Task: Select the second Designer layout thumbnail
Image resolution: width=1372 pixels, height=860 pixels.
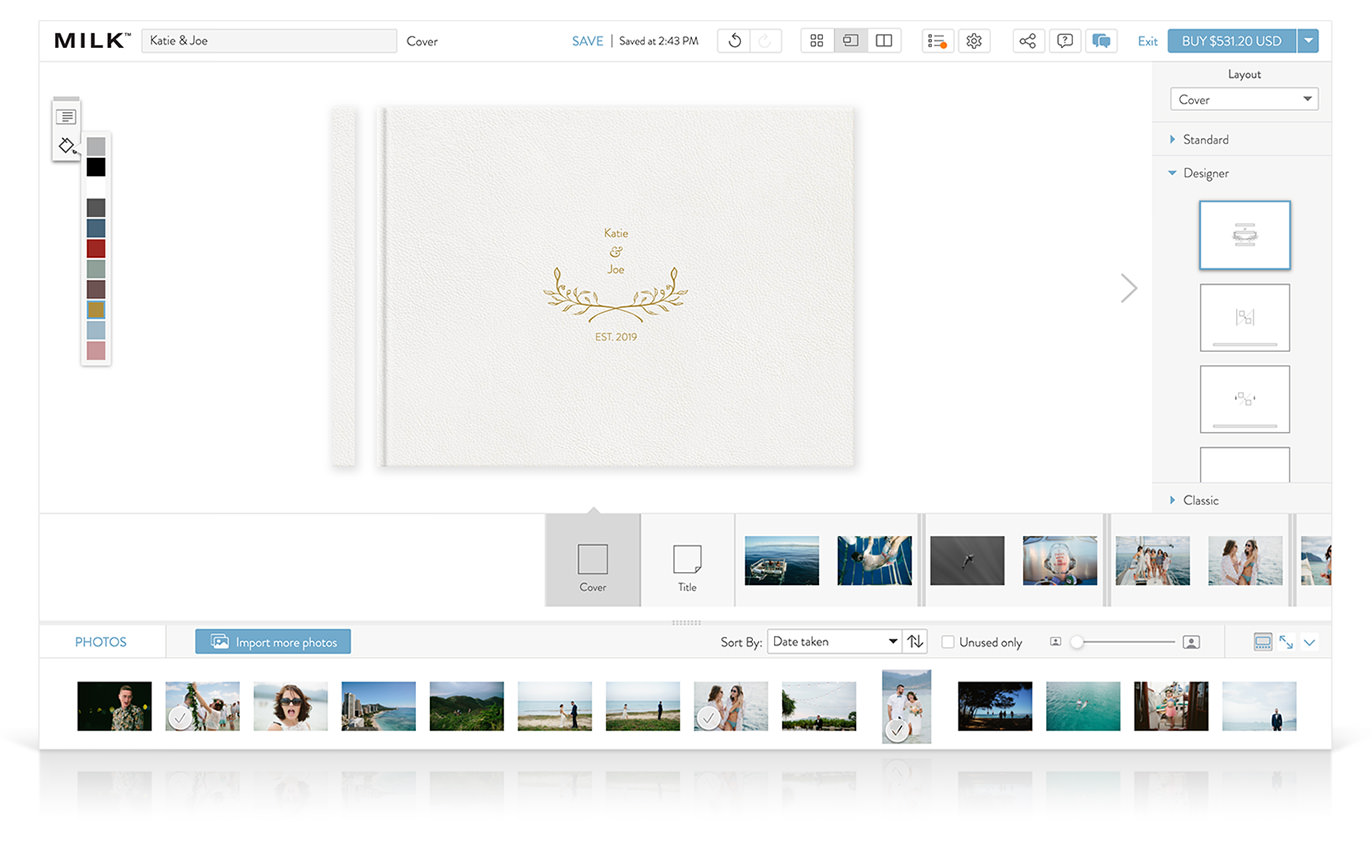Action: pos(1244,318)
